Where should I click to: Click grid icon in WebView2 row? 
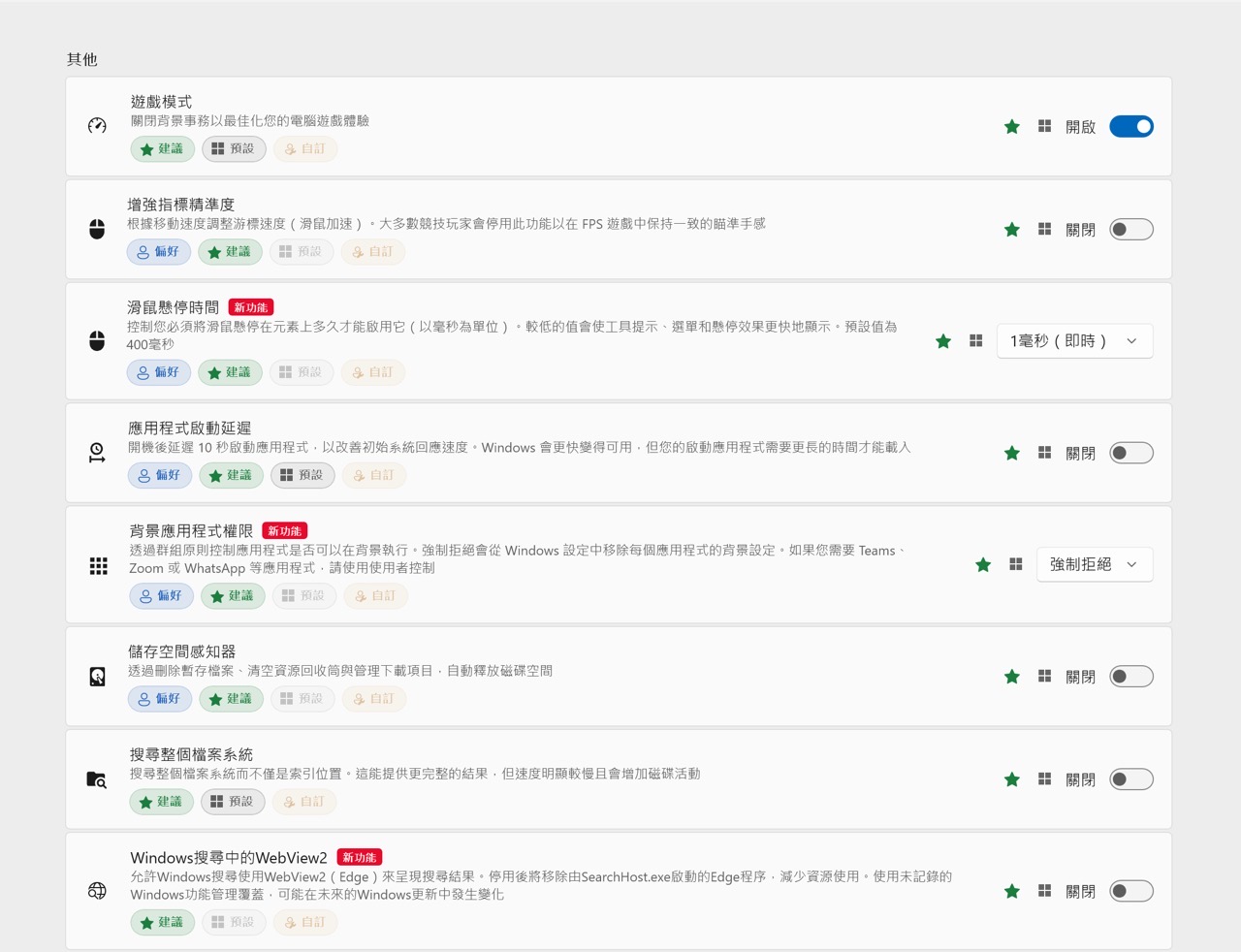(x=1044, y=890)
